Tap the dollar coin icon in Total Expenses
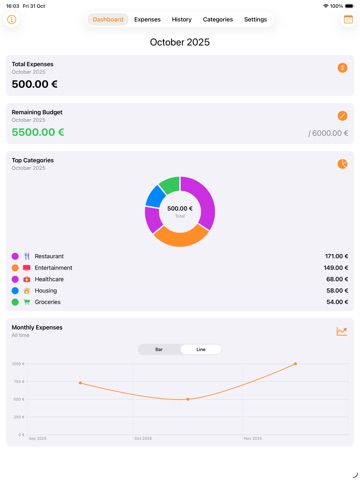 [x=342, y=68]
